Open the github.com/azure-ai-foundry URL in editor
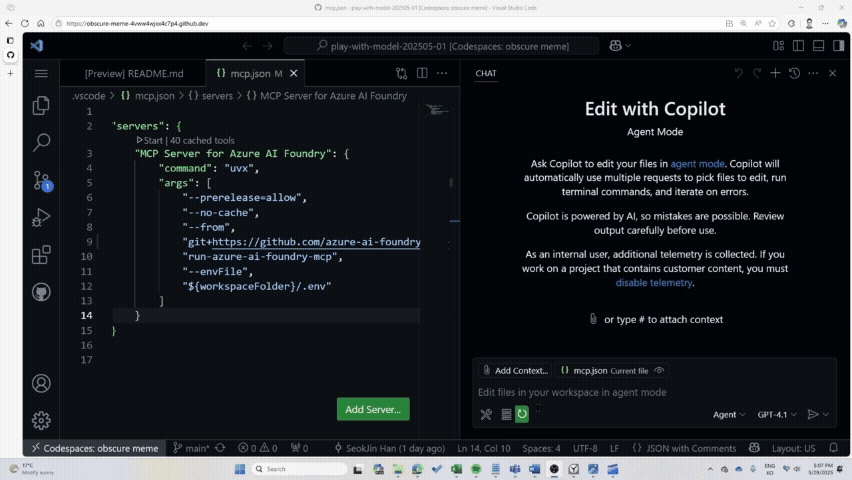 pos(316,242)
